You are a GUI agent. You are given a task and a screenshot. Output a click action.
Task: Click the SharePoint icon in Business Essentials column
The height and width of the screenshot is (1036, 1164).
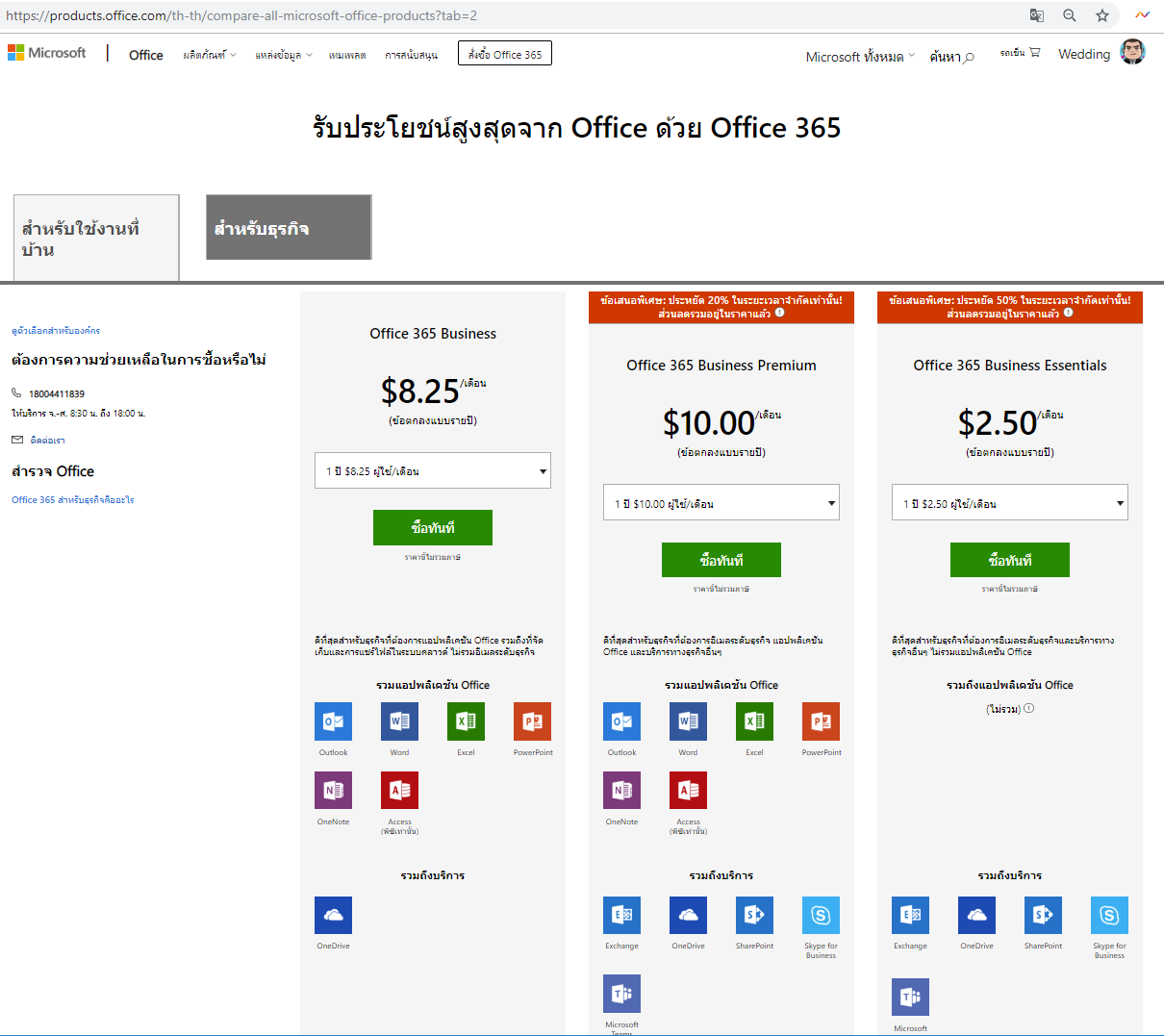[x=1043, y=915]
